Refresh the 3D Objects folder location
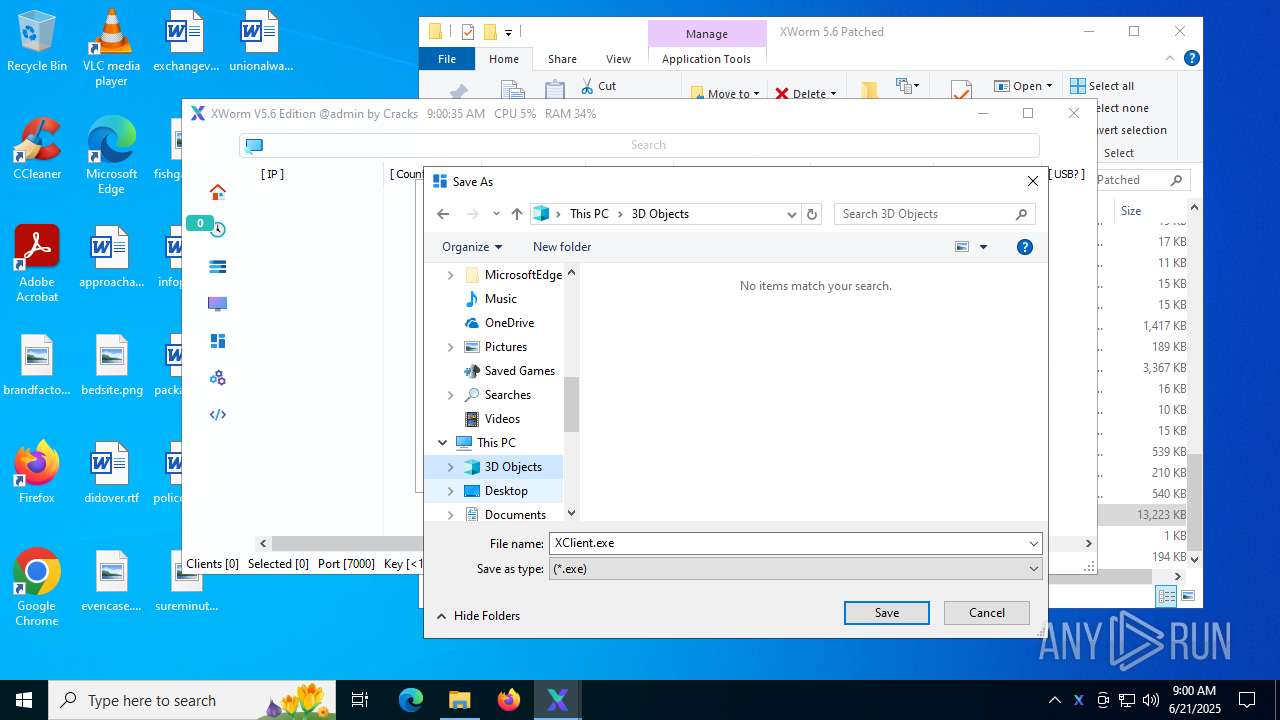The height and width of the screenshot is (720, 1280). pos(812,214)
